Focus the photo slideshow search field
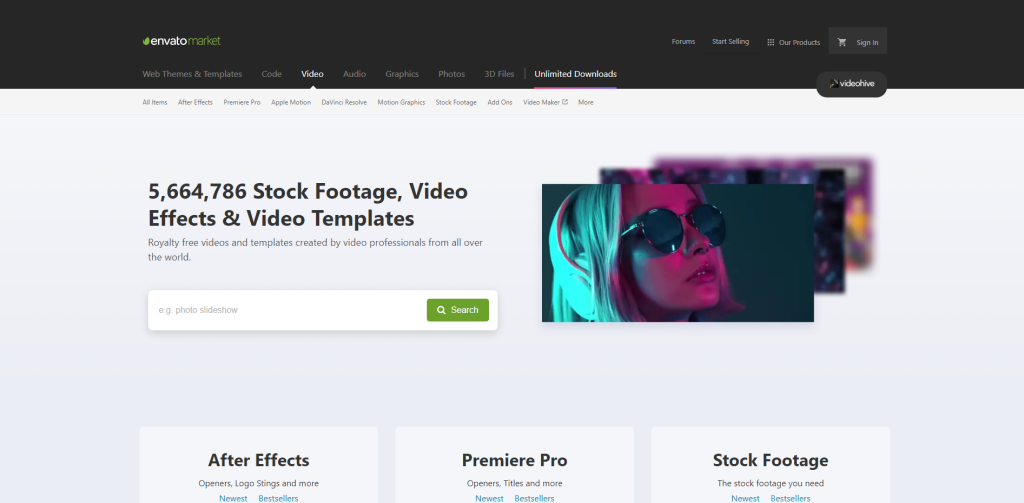 click(x=287, y=310)
